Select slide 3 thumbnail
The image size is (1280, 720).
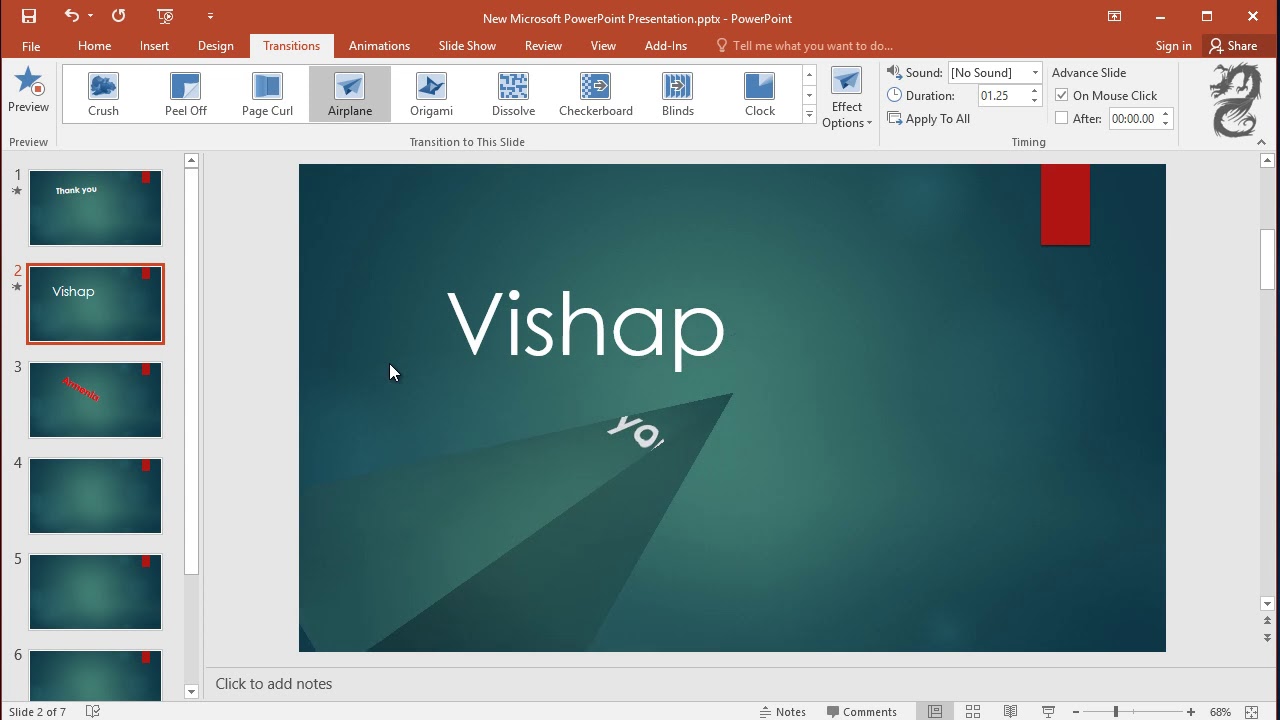point(95,400)
